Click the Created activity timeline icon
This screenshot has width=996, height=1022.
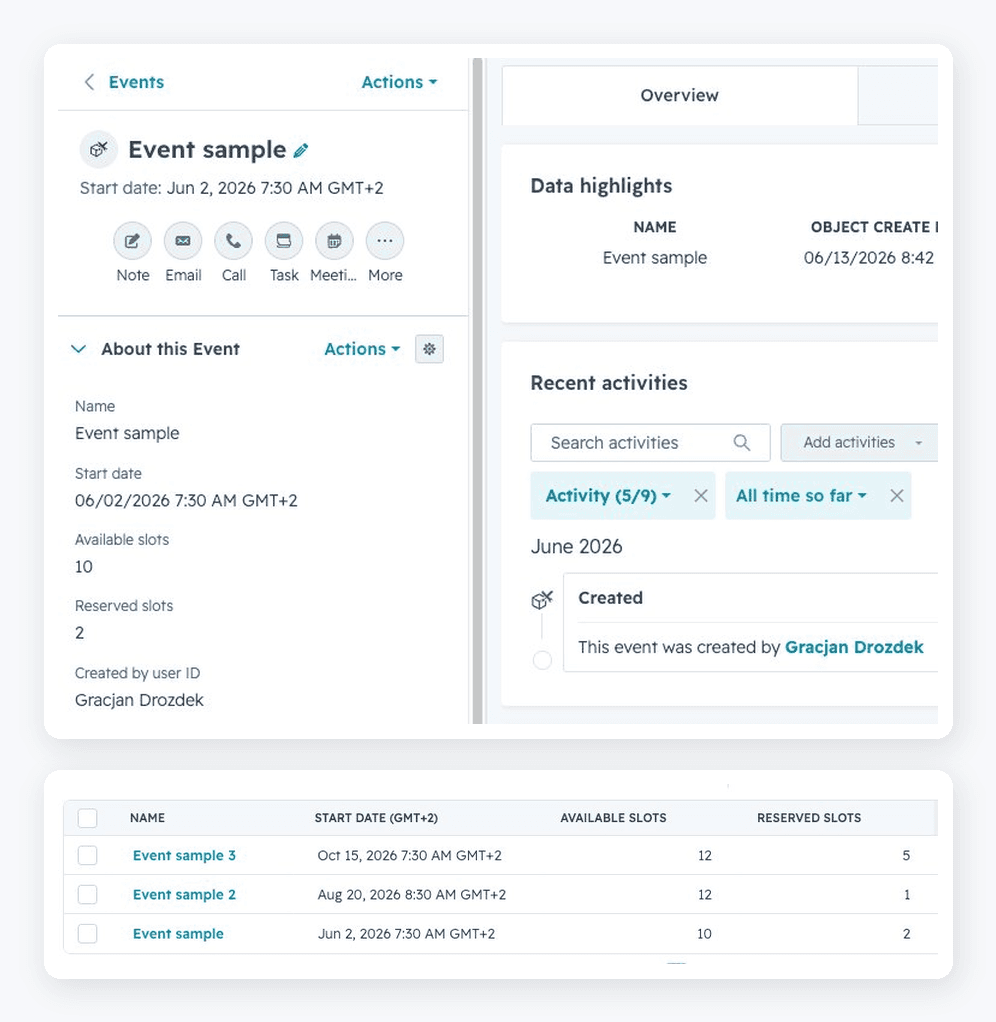coord(542,599)
